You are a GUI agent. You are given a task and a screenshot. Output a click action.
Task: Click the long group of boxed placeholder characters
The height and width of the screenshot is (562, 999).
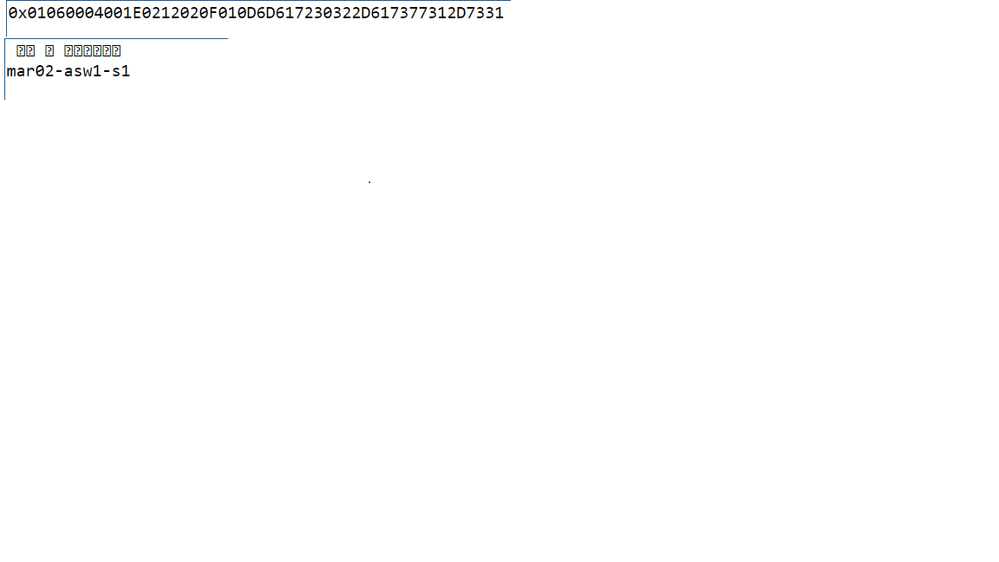(92, 51)
